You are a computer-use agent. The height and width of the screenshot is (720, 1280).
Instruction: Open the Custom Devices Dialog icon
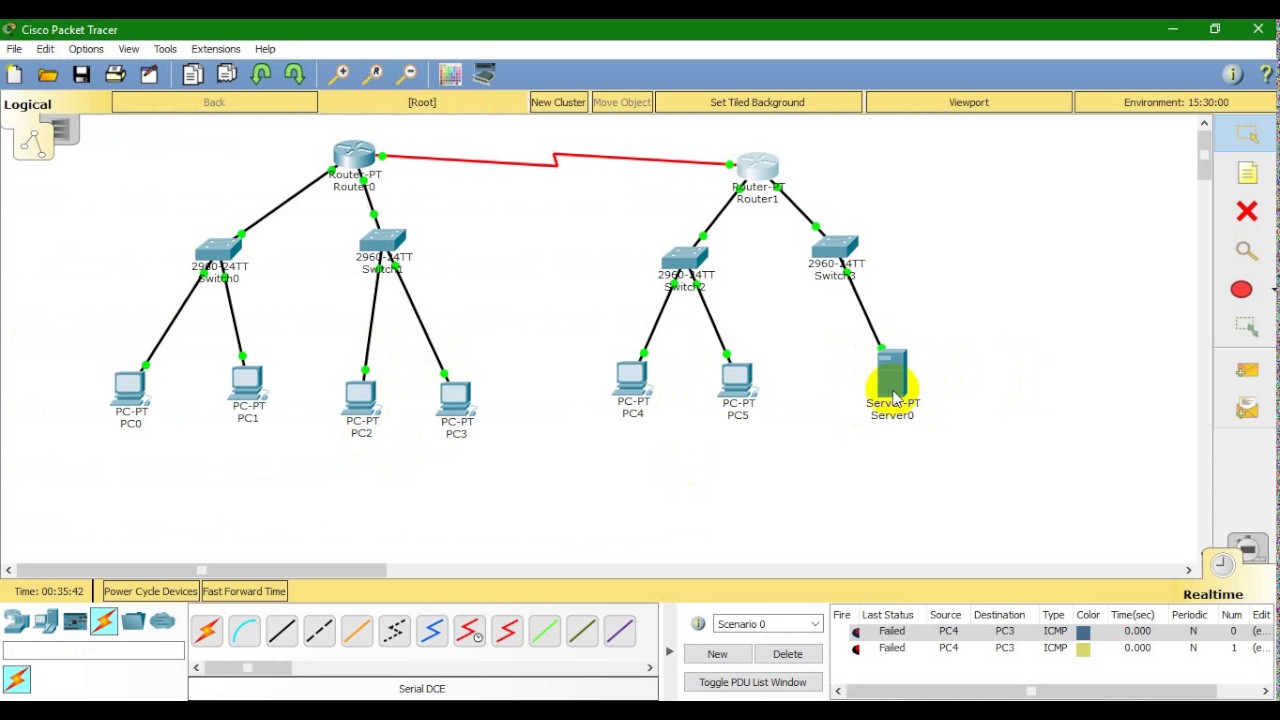[484, 74]
